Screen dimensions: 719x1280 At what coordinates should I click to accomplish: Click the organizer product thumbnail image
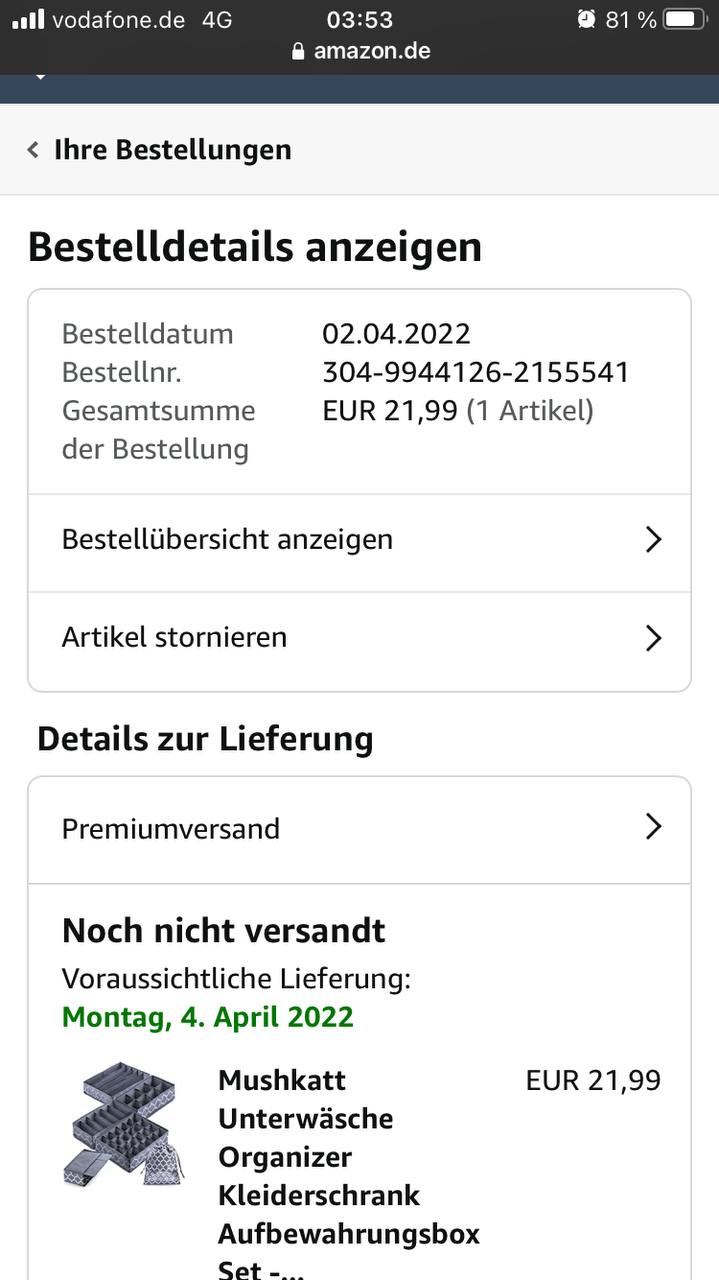pos(124,1125)
